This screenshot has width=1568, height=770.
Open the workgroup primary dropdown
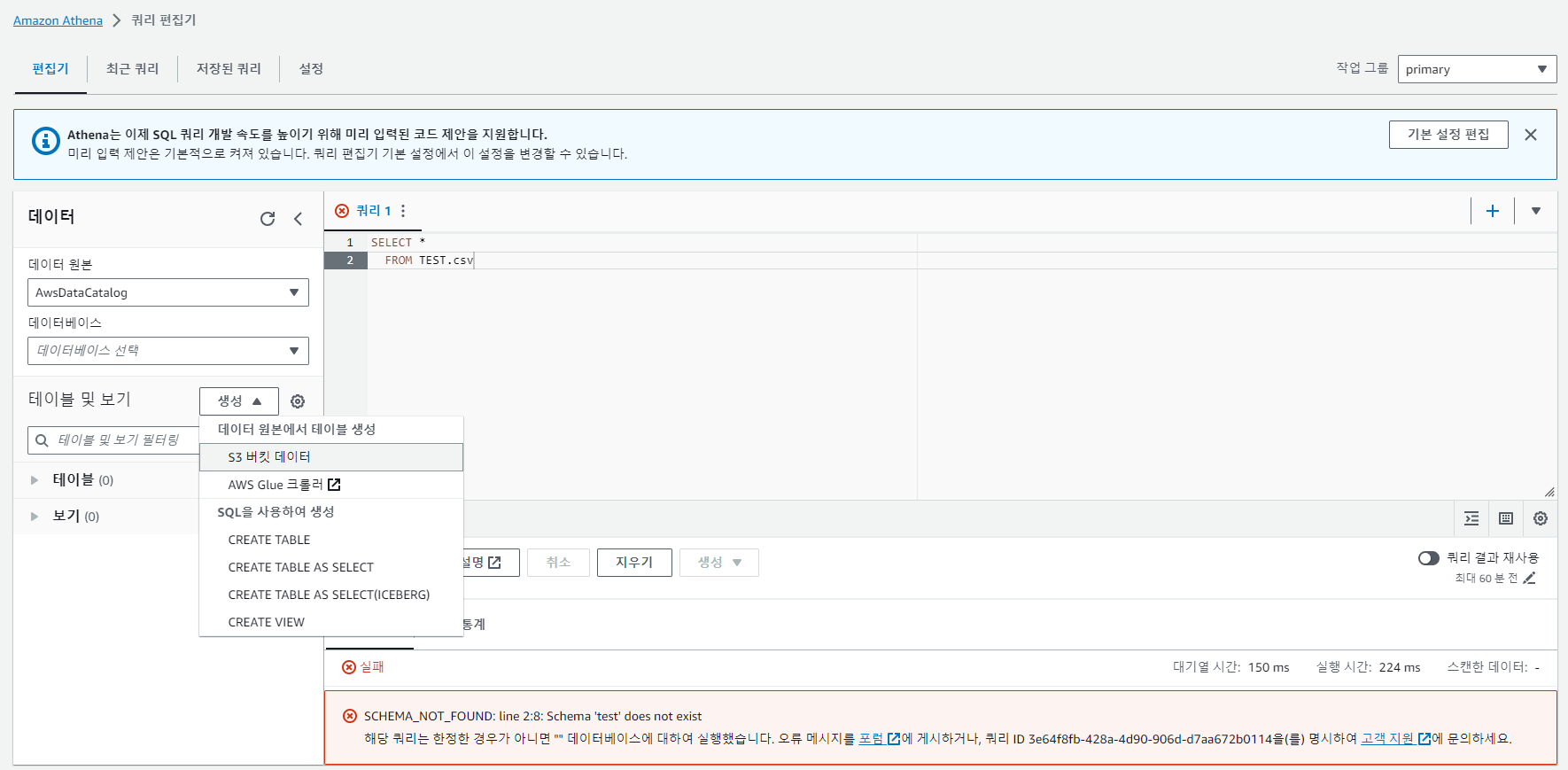1477,69
